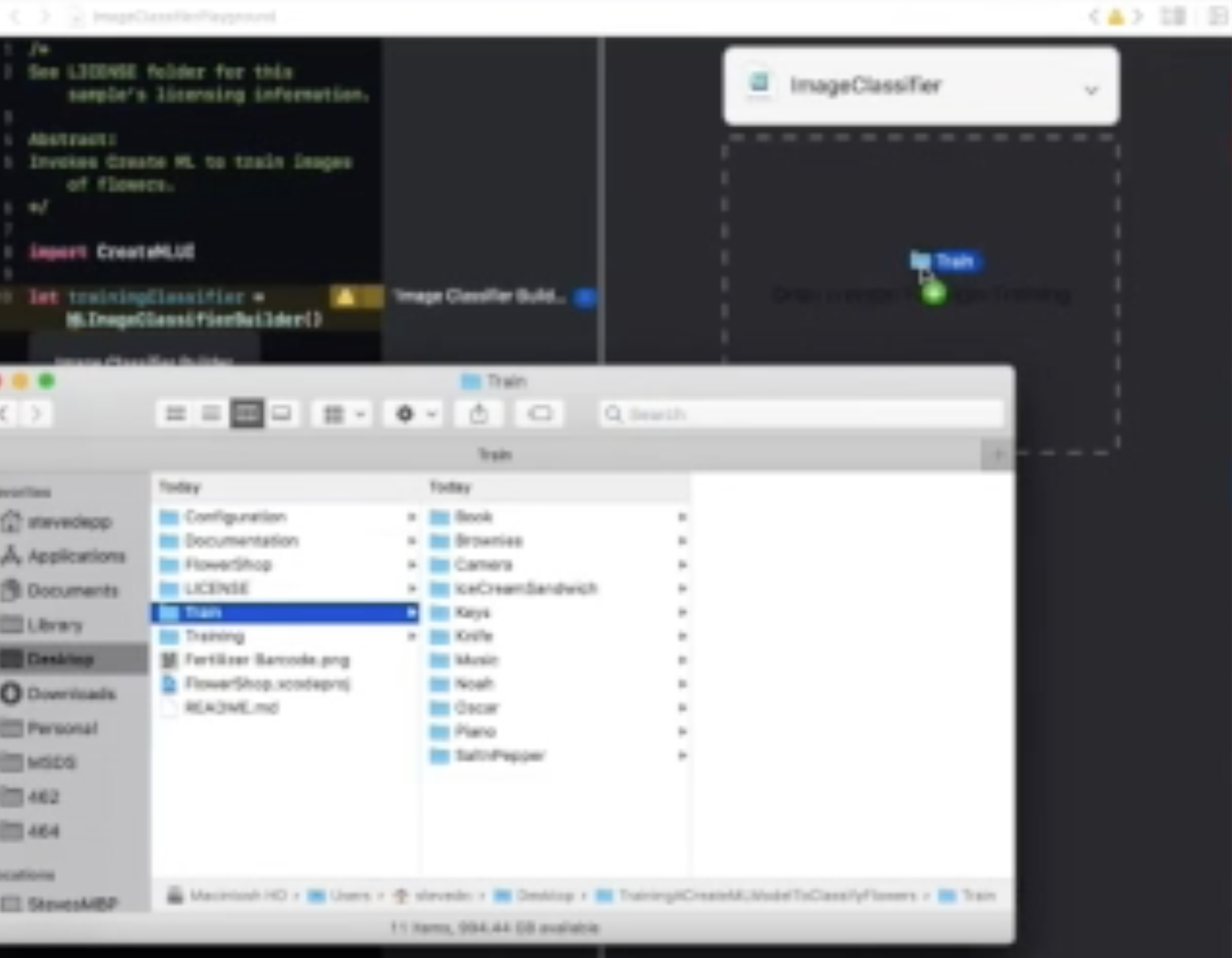Image resolution: width=1232 pixels, height=958 pixels.
Task: Click the Finder search field
Action: click(x=802, y=414)
